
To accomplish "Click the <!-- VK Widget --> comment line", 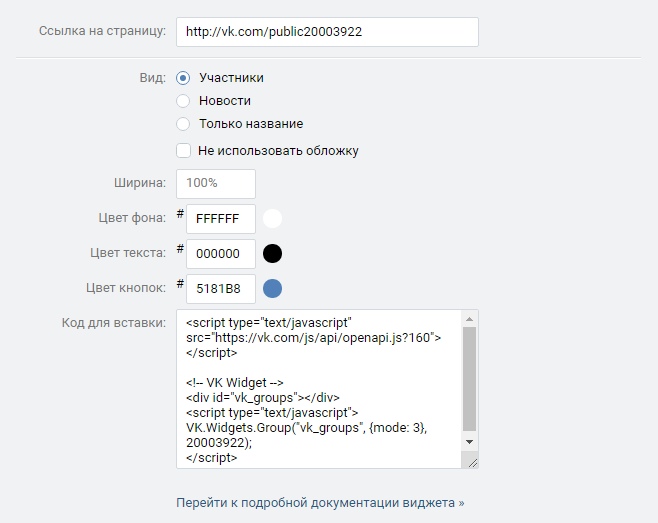I will point(235,383).
